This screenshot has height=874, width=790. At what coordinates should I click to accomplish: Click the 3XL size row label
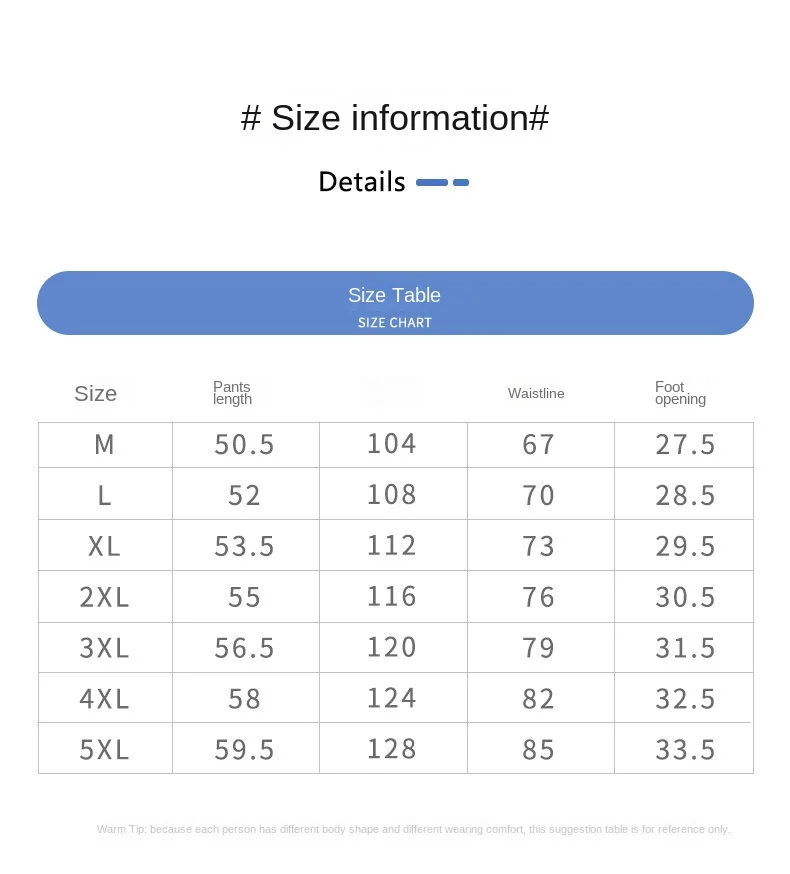pos(104,648)
